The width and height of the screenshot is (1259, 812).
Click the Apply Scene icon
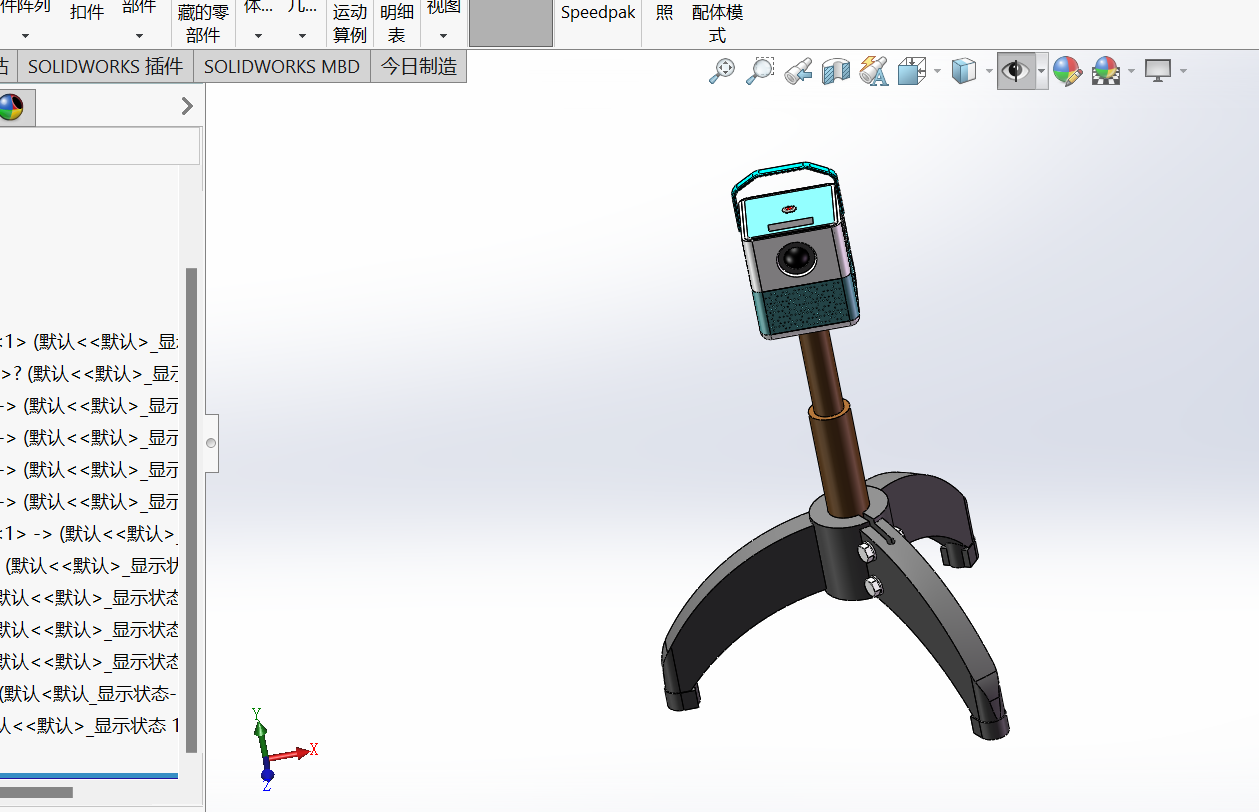click(1105, 71)
